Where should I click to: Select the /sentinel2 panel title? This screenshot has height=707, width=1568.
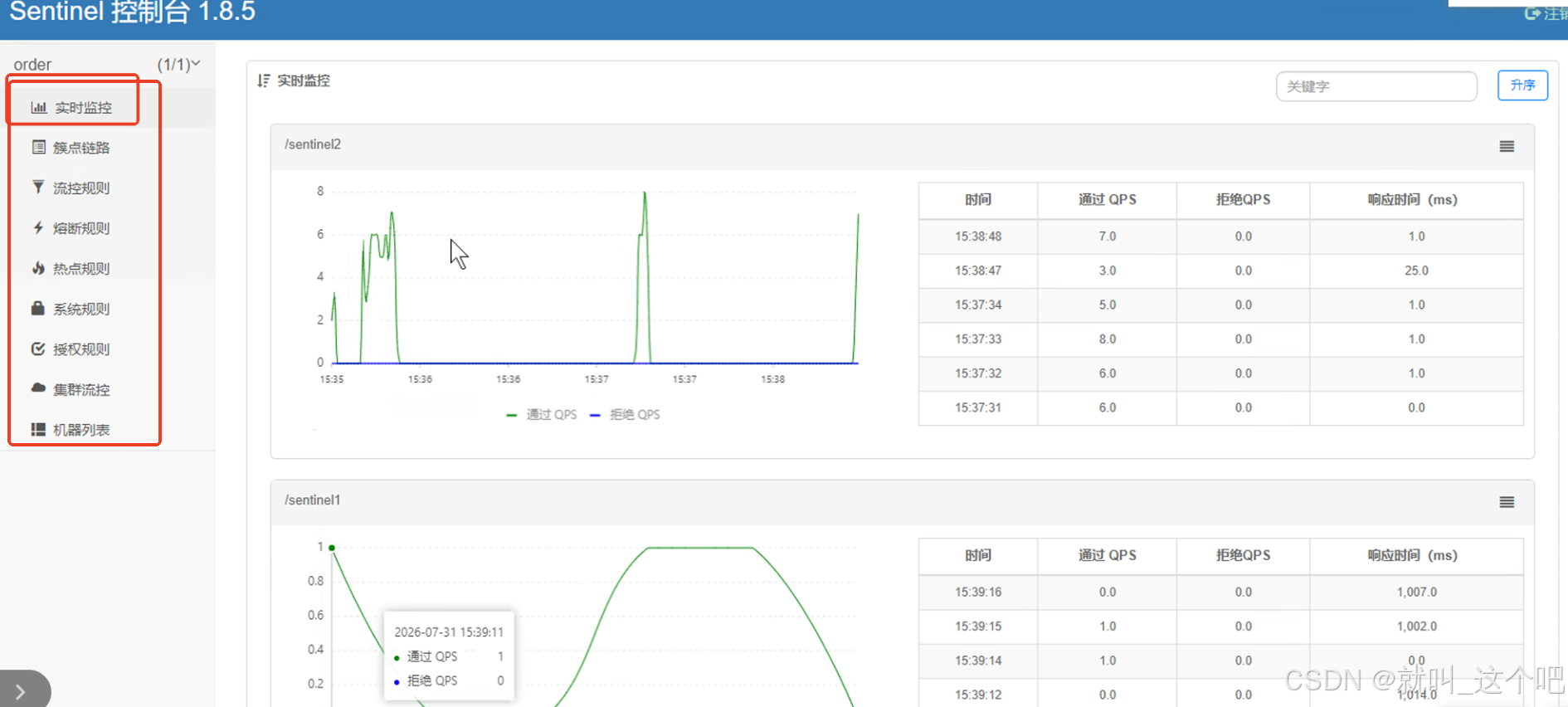pyautogui.click(x=313, y=144)
